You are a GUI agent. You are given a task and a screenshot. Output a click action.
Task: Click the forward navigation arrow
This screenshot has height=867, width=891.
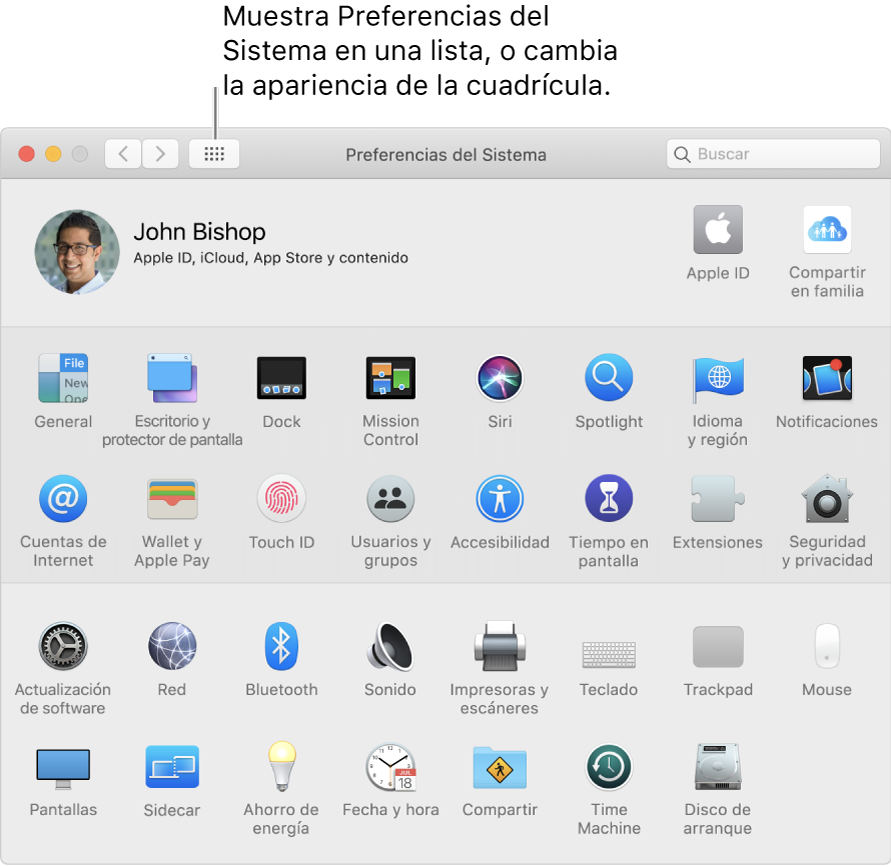[x=160, y=153]
